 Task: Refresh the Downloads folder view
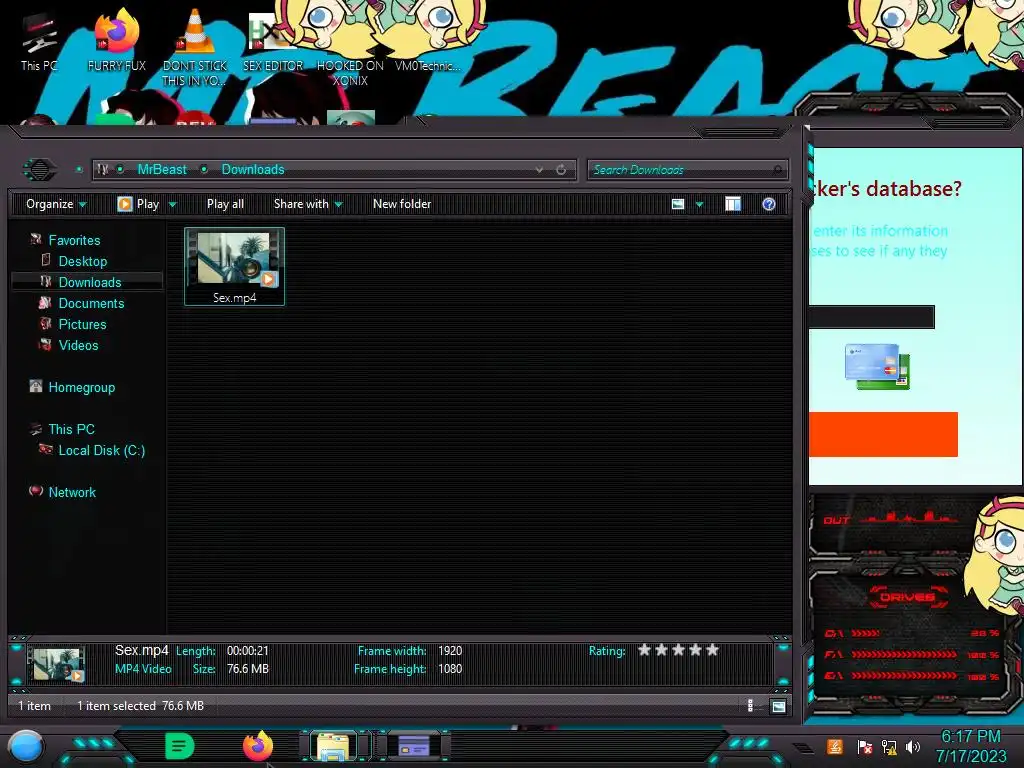[561, 170]
